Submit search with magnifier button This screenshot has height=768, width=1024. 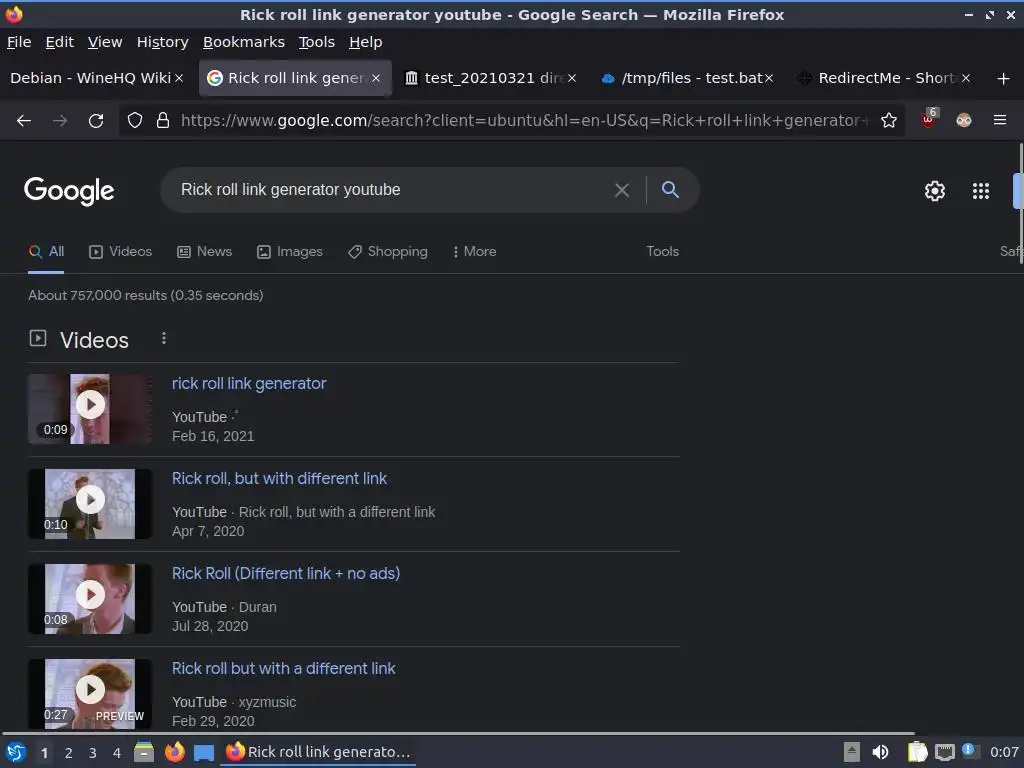[670, 189]
